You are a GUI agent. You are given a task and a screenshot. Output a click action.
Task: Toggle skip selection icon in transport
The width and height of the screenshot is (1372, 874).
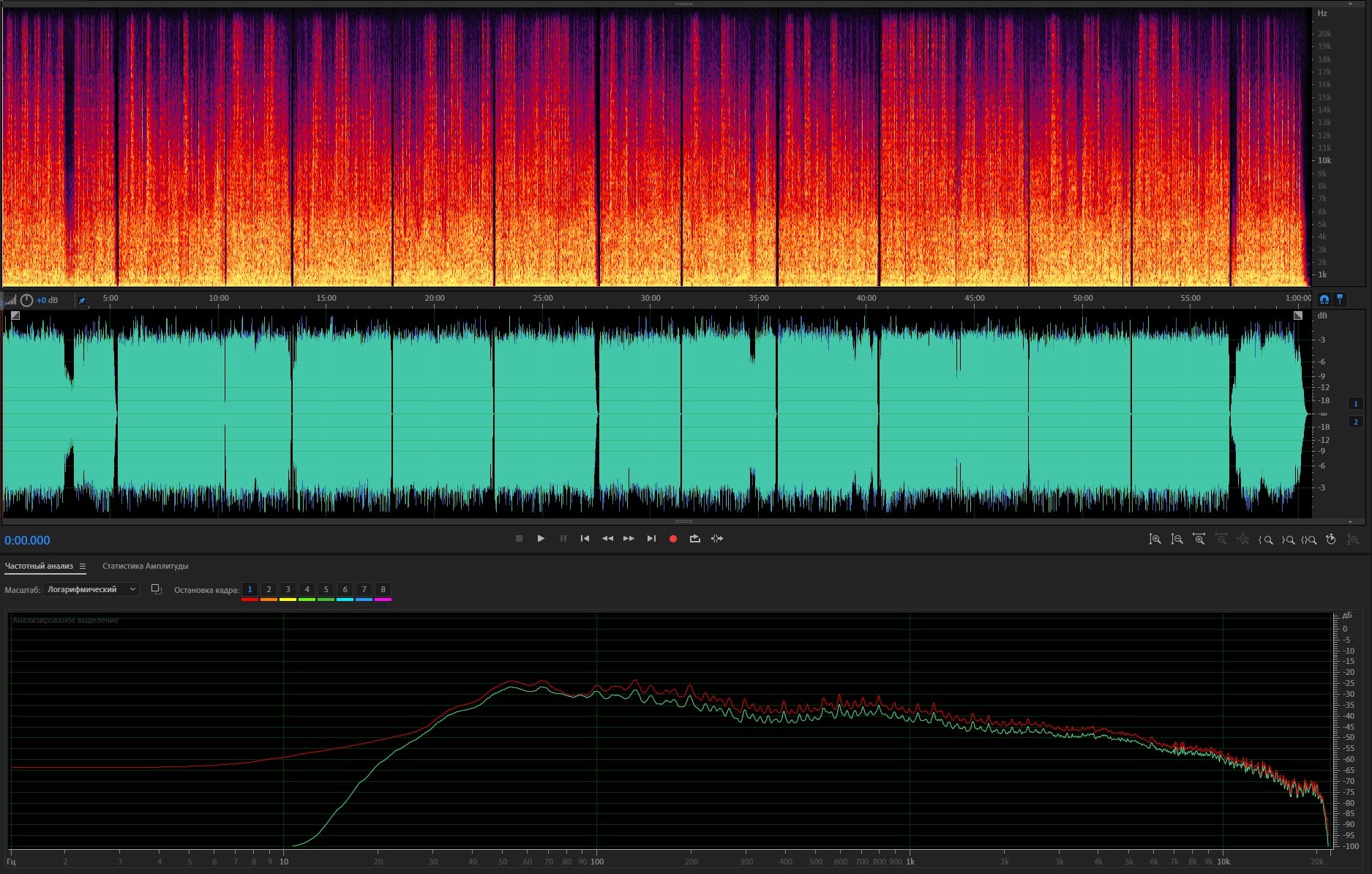pyautogui.click(x=717, y=539)
